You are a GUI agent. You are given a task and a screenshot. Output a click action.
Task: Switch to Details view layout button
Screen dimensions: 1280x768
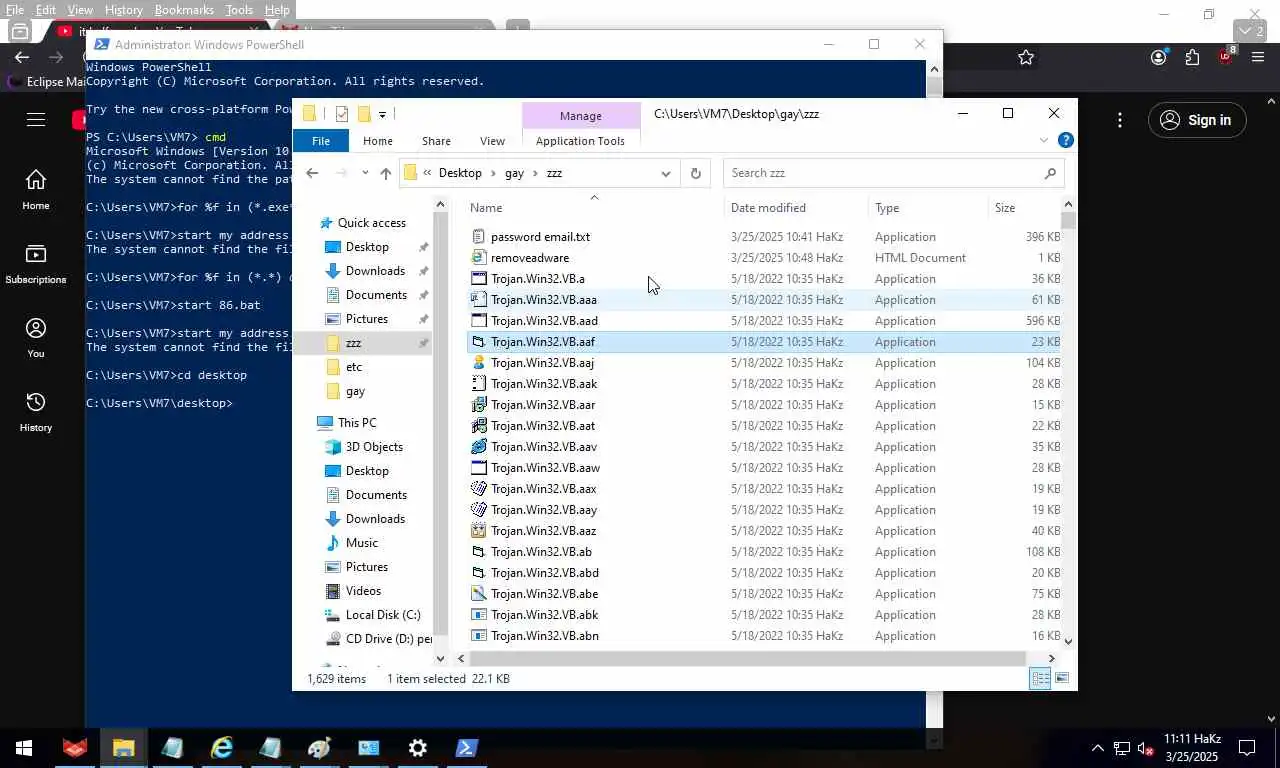pos(1040,679)
